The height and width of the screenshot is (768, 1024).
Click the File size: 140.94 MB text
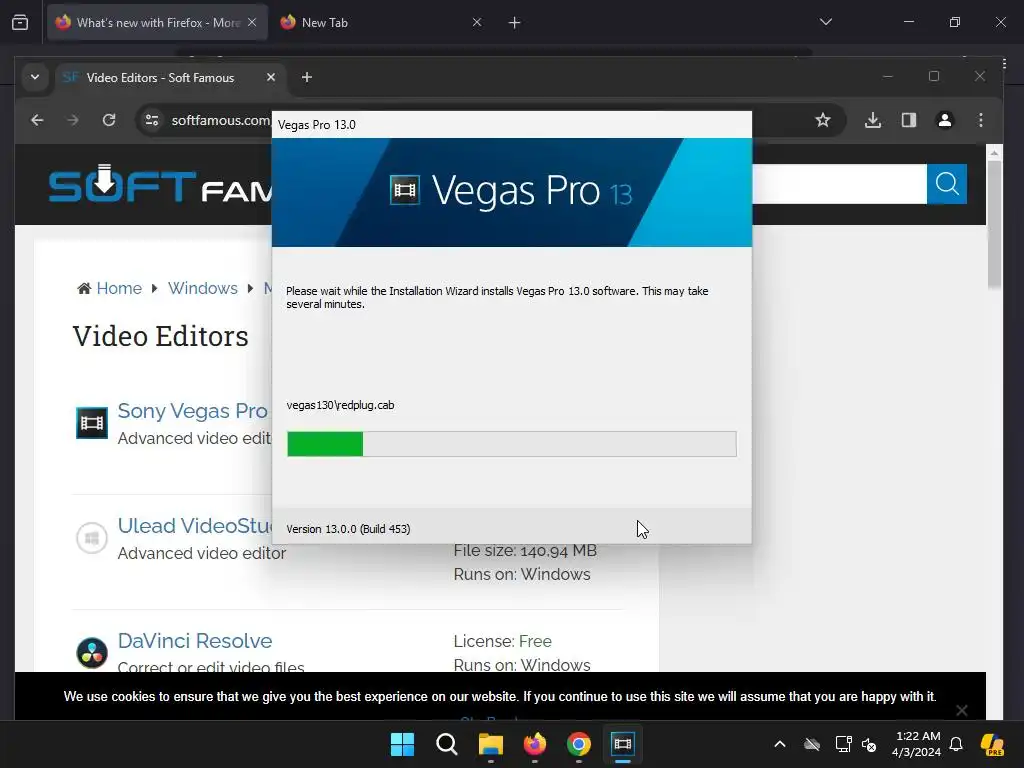pyautogui.click(x=525, y=551)
